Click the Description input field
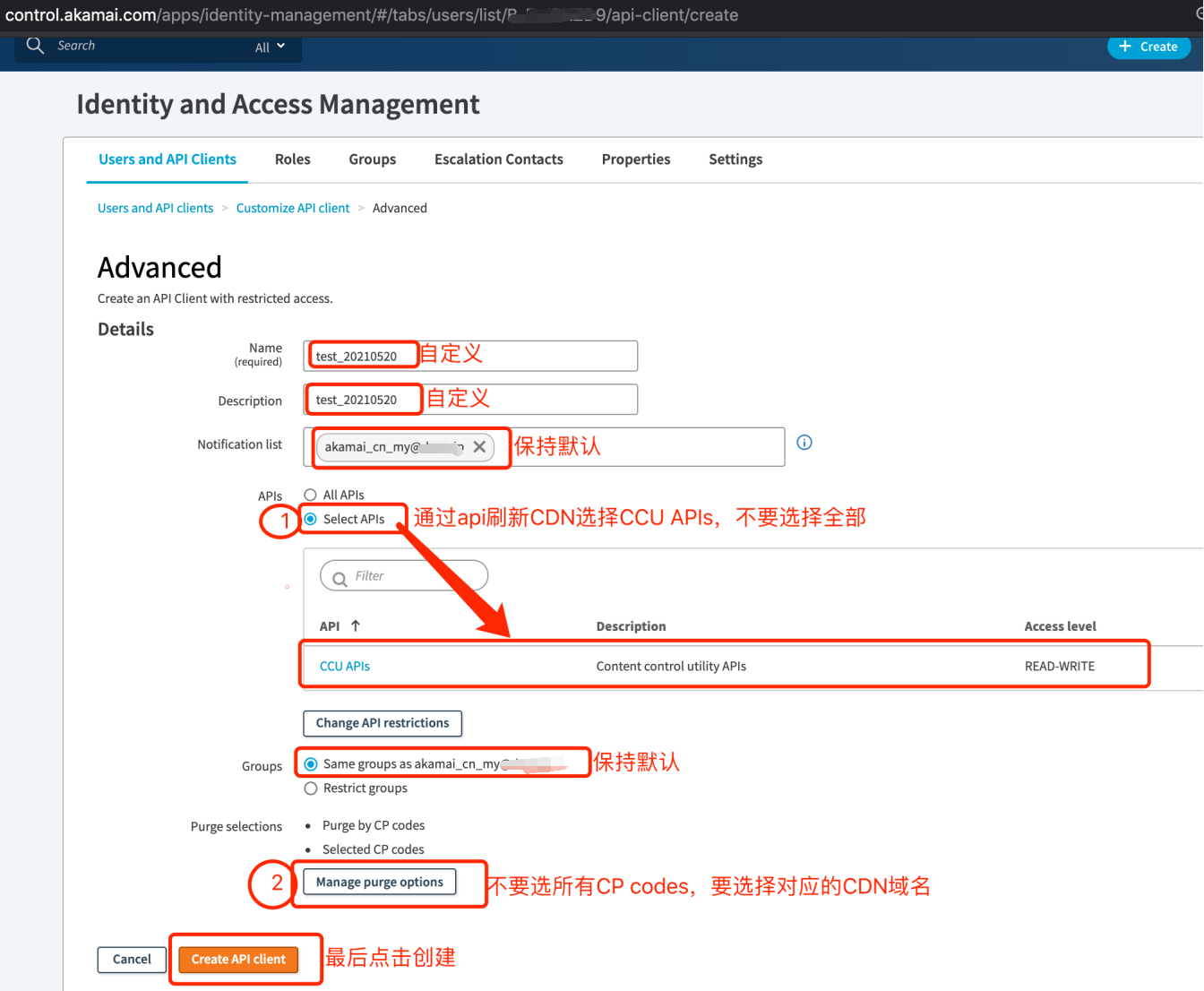 tap(470, 400)
